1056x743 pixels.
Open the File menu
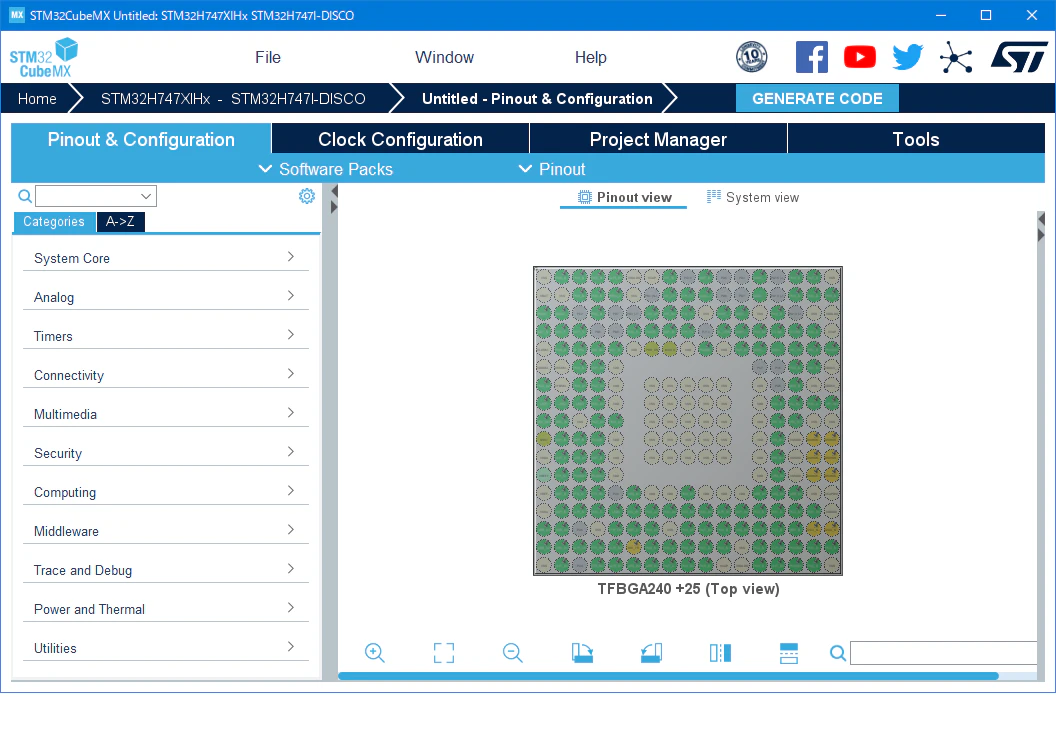point(268,57)
